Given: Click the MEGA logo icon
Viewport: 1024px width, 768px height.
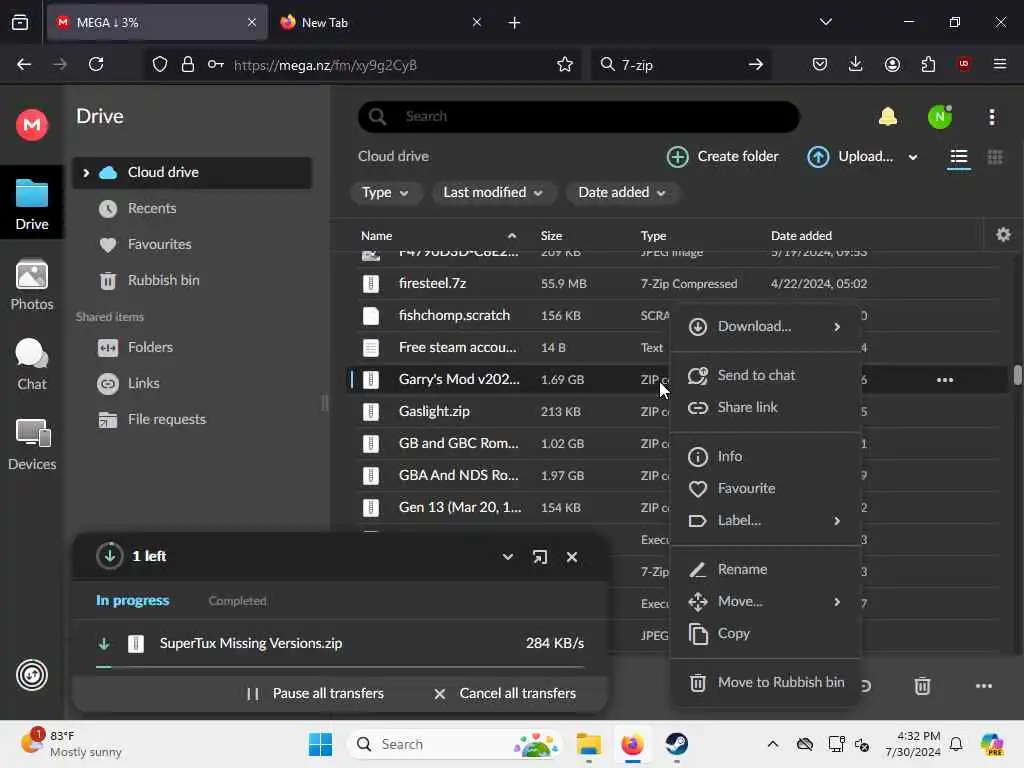Looking at the screenshot, I should [x=31, y=124].
